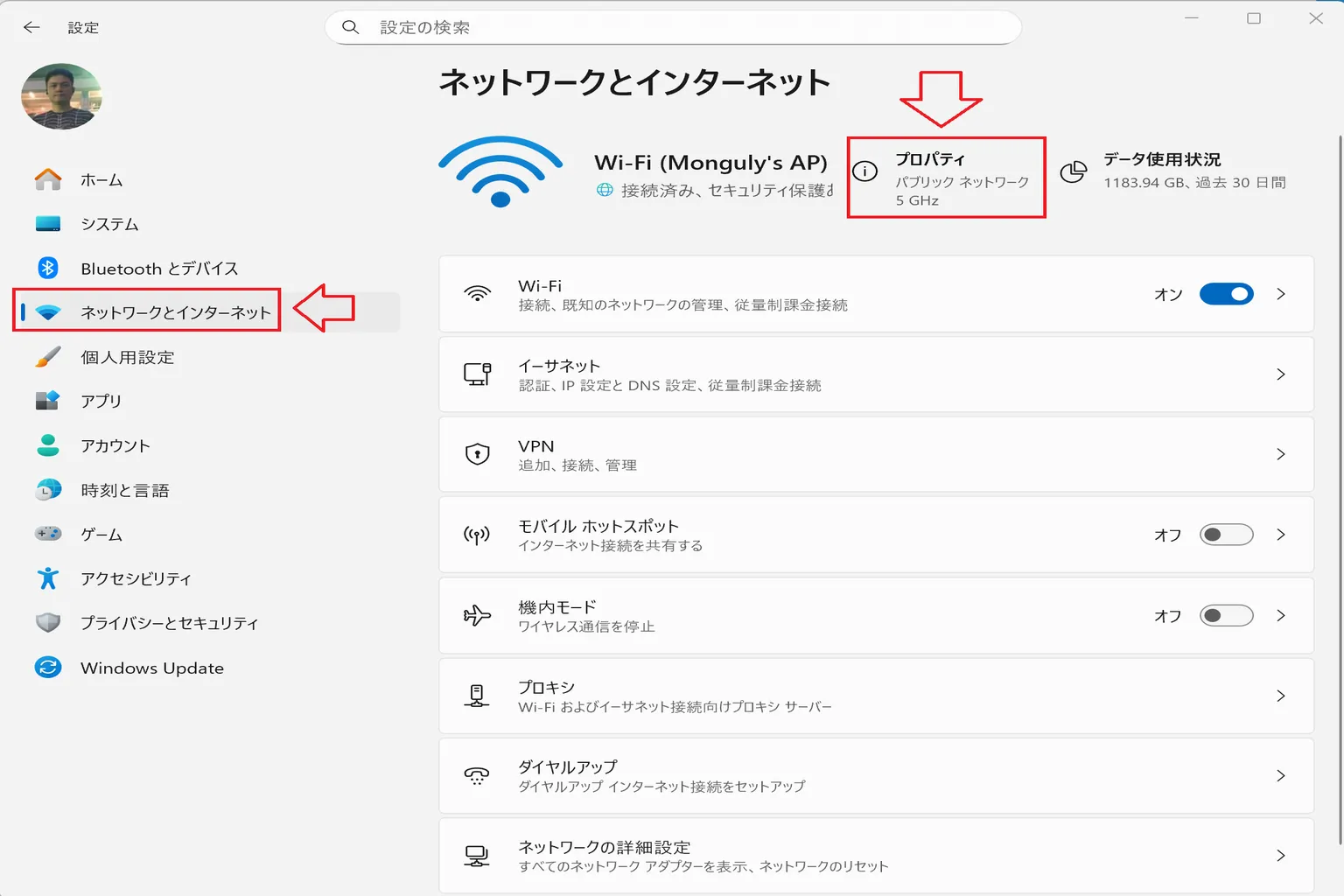Expand the Wi-Fi row chevron
This screenshot has width=1344, height=896.
click(1281, 294)
